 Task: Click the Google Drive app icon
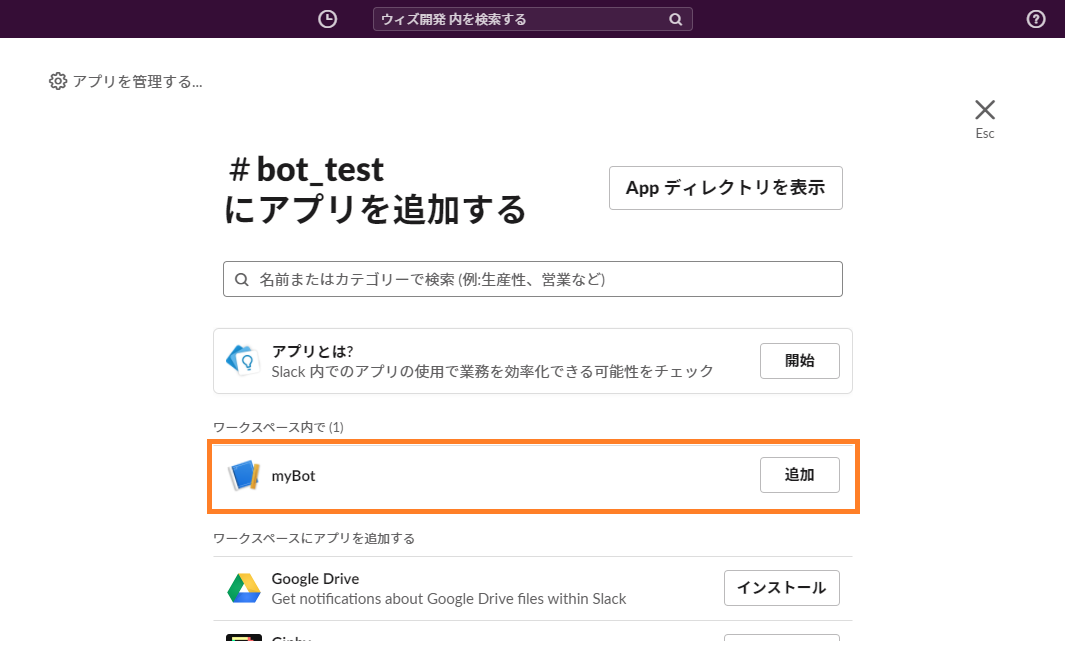[x=243, y=588]
